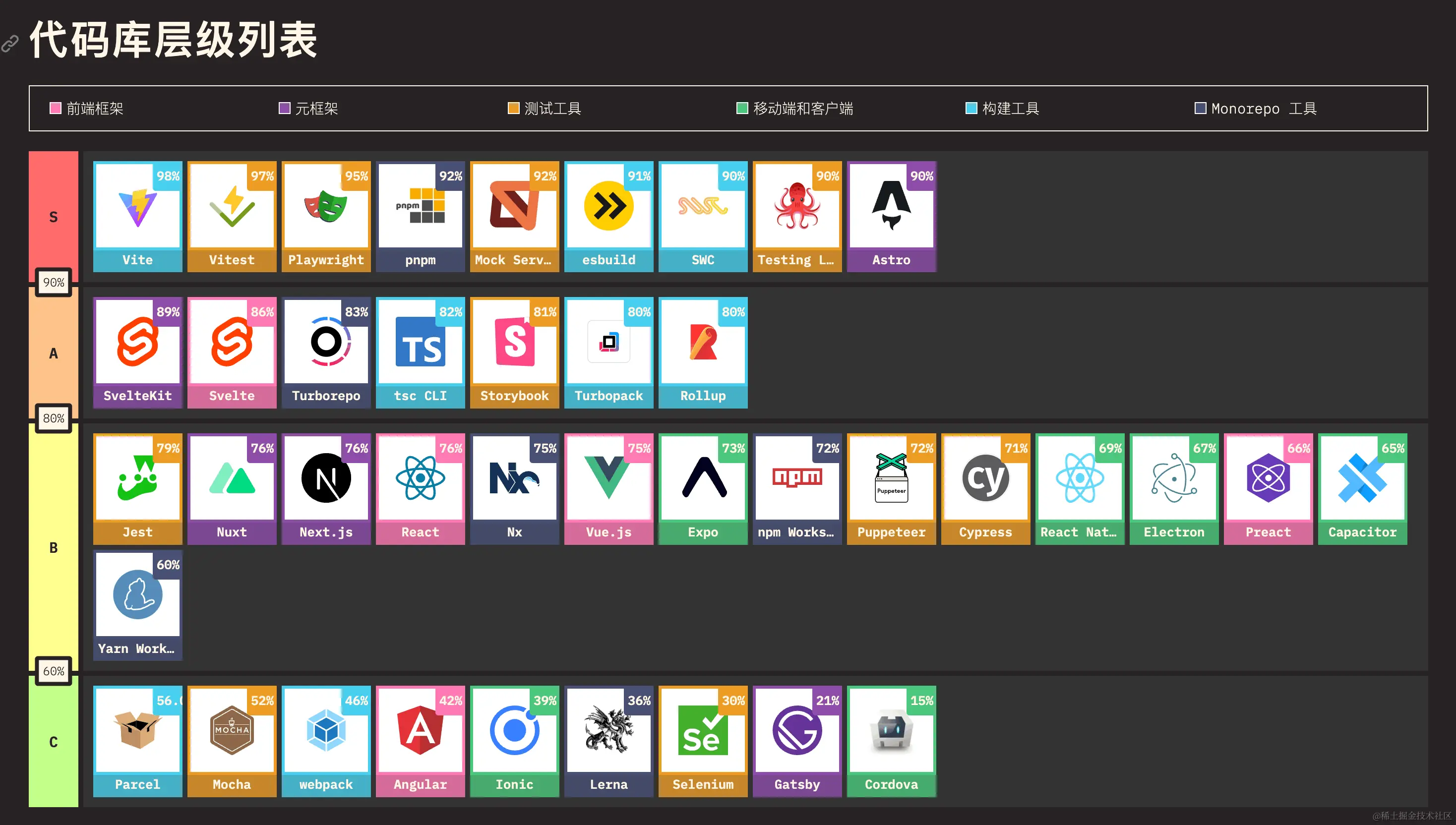Toggle the purple 元框架 legend box

pyautogui.click(x=285, y=108)
